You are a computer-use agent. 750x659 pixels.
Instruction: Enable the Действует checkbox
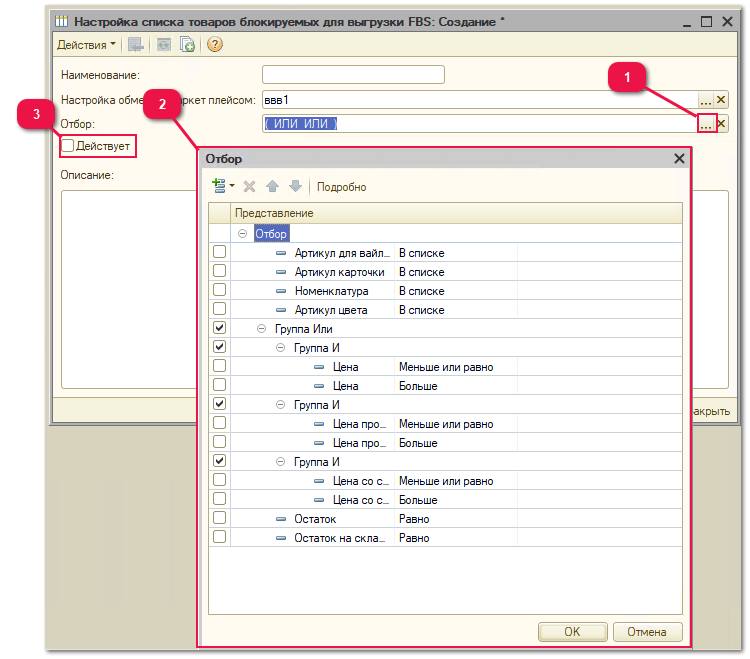click(67, 145)
